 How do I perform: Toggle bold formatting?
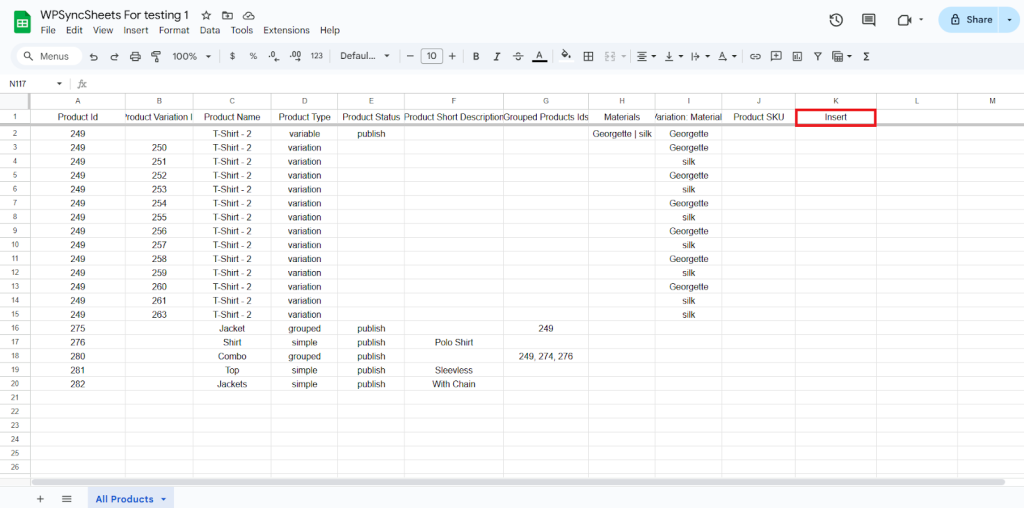[476, 57]
